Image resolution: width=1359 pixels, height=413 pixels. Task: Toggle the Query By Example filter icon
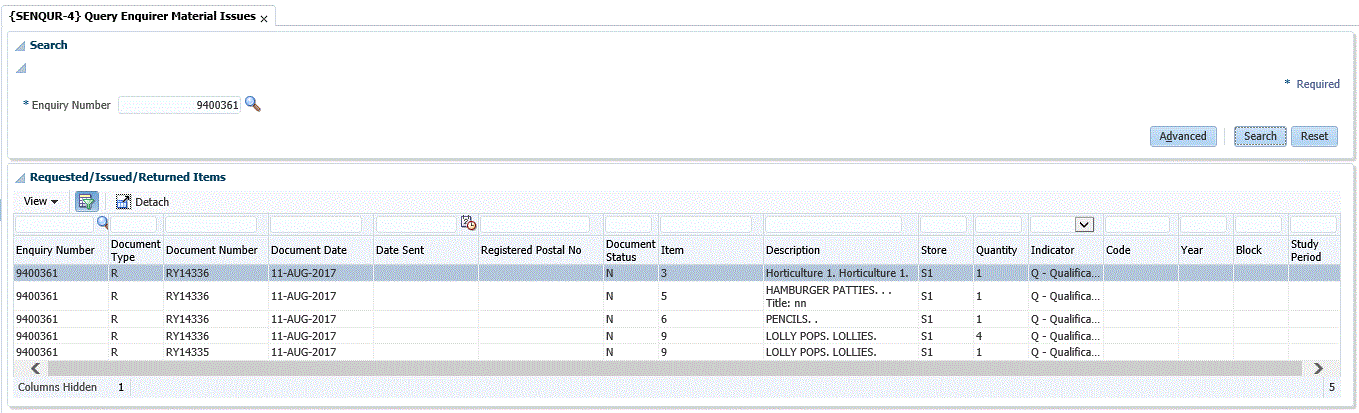click(x=86, y=201)
